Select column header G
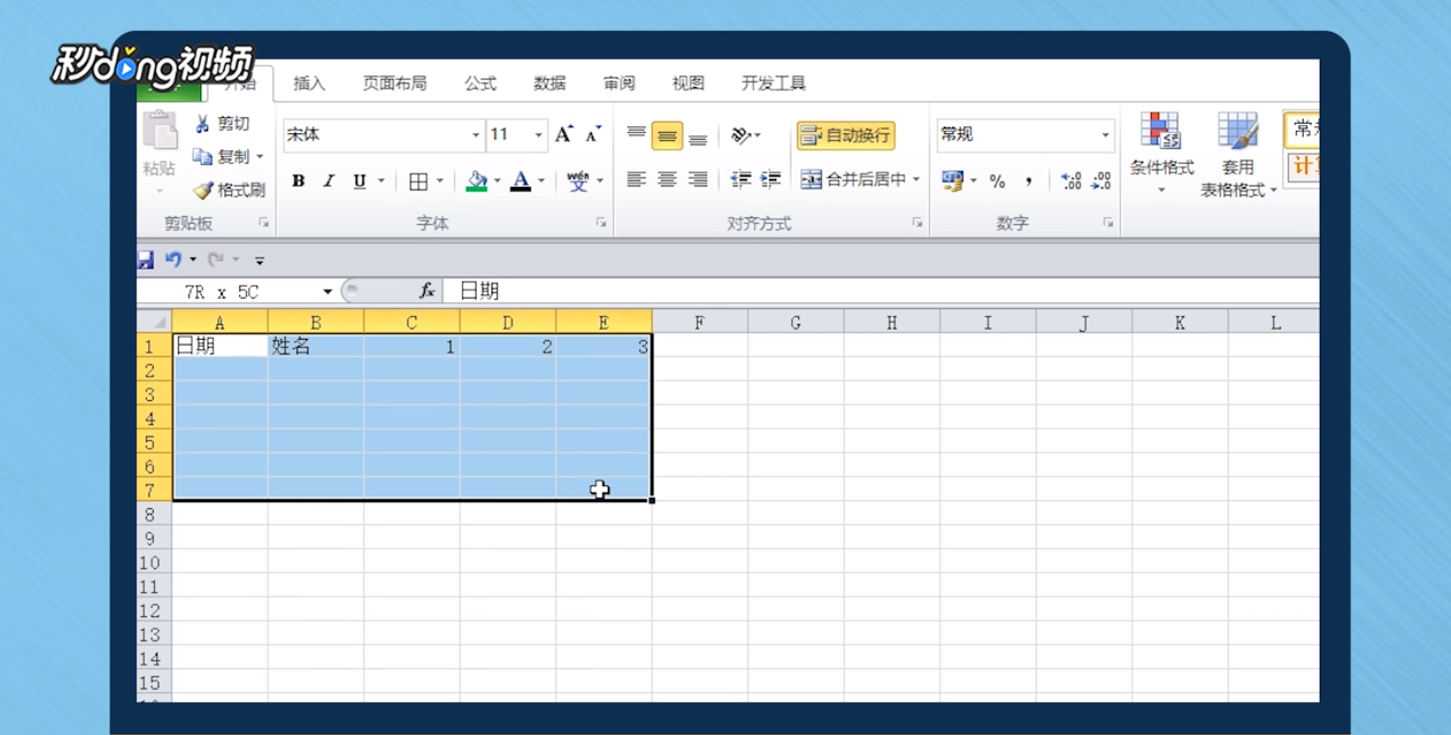Screen dimensions: 1451x735 click(x=796, y=322)
